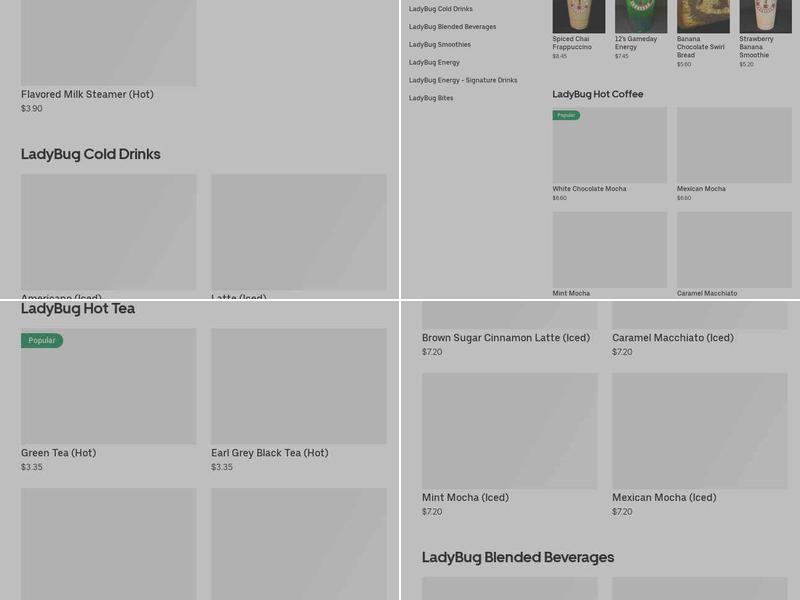Open the Latte (Iced) image card
The height and width of the screenshot is (600, 800).
(x=298, y=232)
